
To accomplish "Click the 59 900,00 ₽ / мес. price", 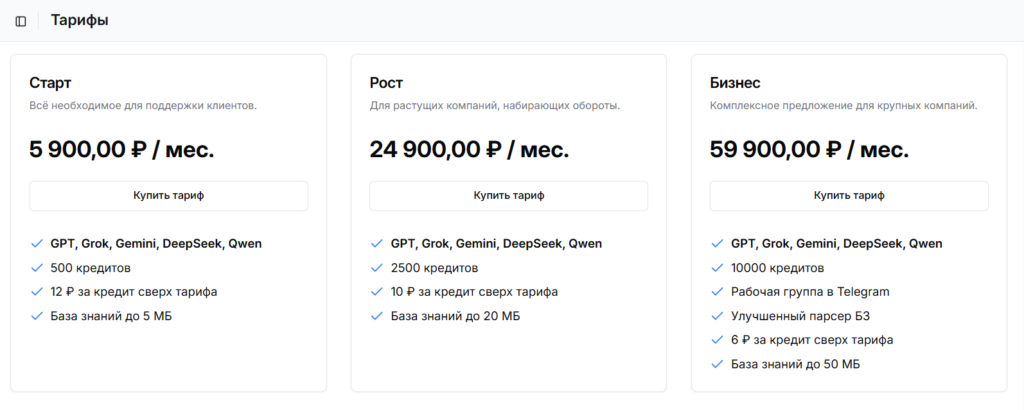I will coord(809,150).
